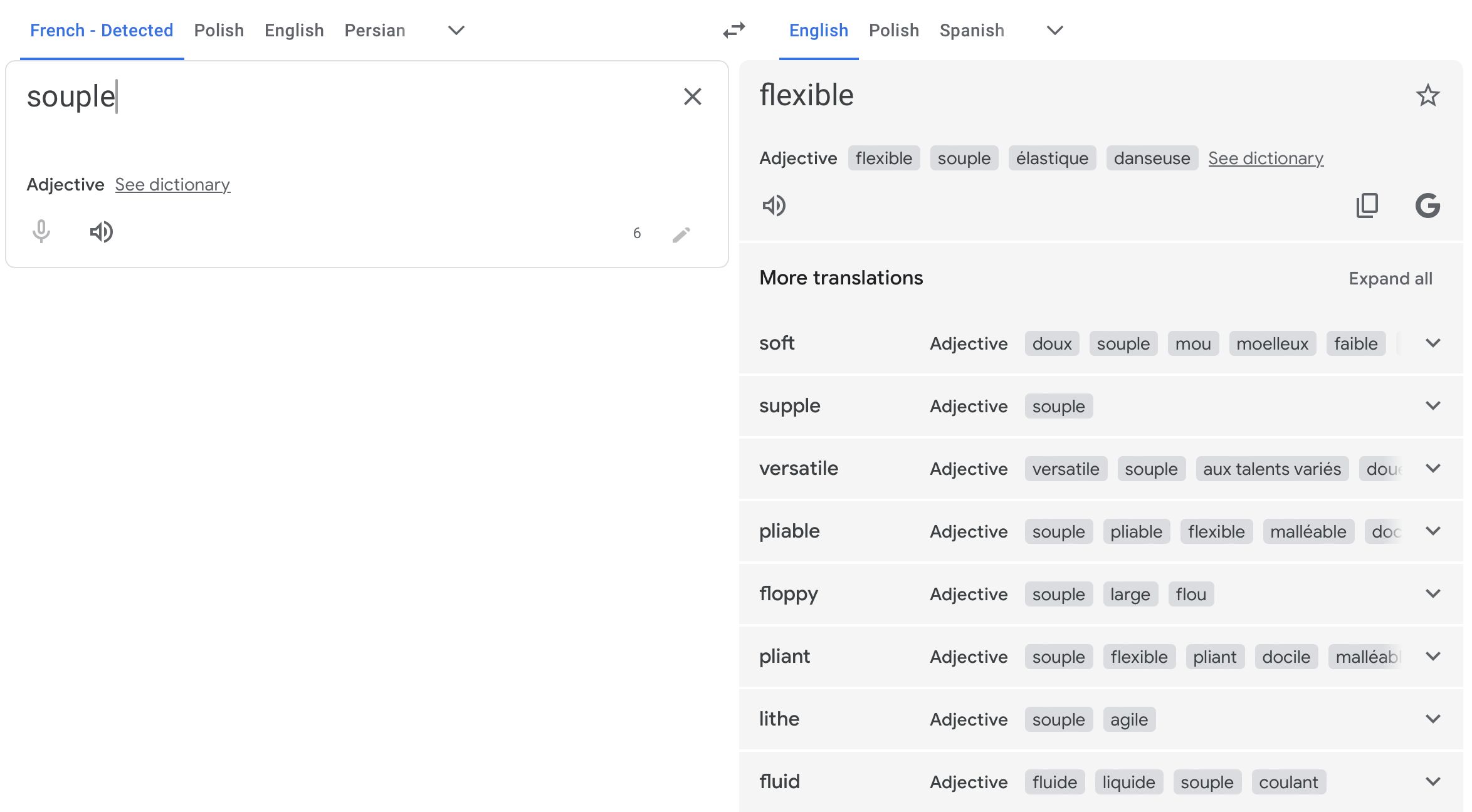
Task: Click the liquide chip in fluid row
Action: pyautogui.click(x=1129, y=782)
